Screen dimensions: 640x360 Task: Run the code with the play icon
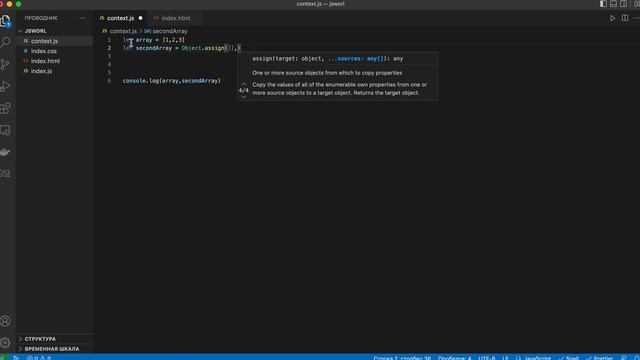point(612,18)
